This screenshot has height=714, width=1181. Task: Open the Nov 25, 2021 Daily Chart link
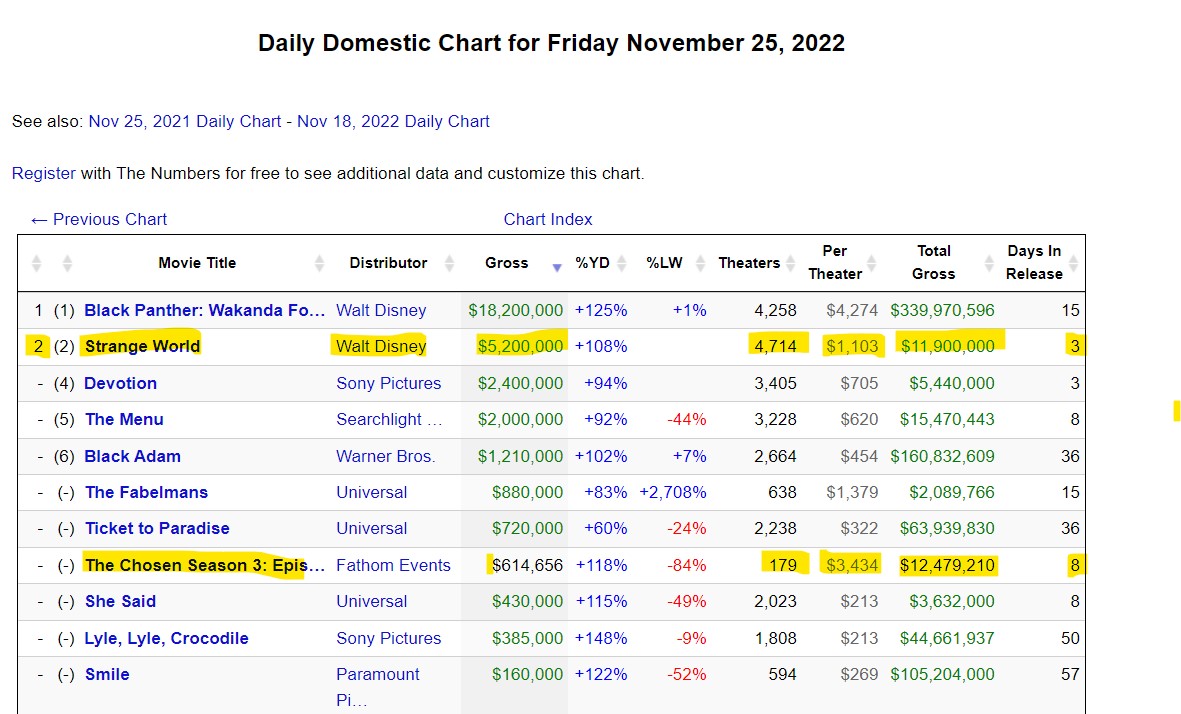[x=185, y=121]
